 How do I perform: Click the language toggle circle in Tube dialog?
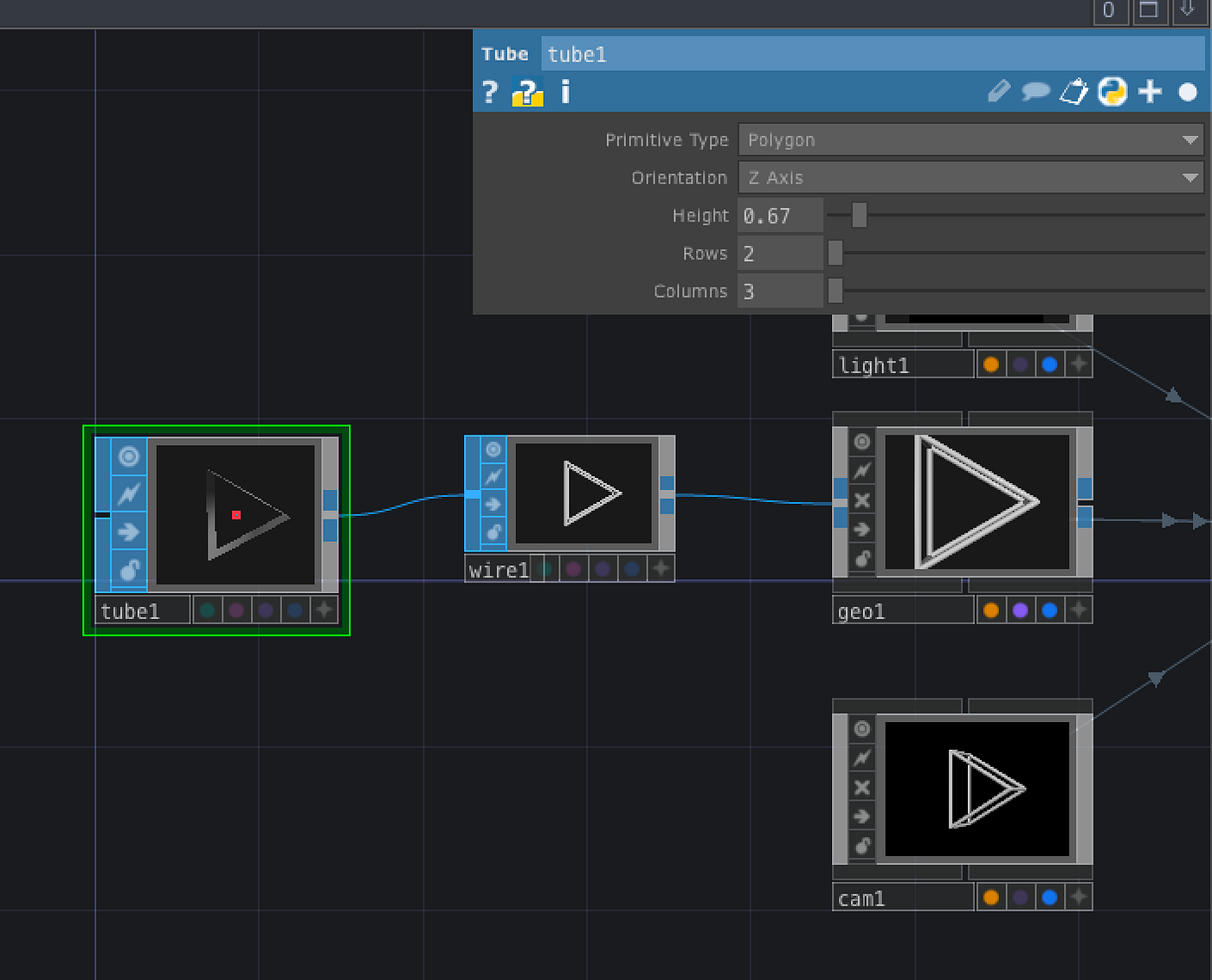pyautogui.click(x=1187, y=92)
